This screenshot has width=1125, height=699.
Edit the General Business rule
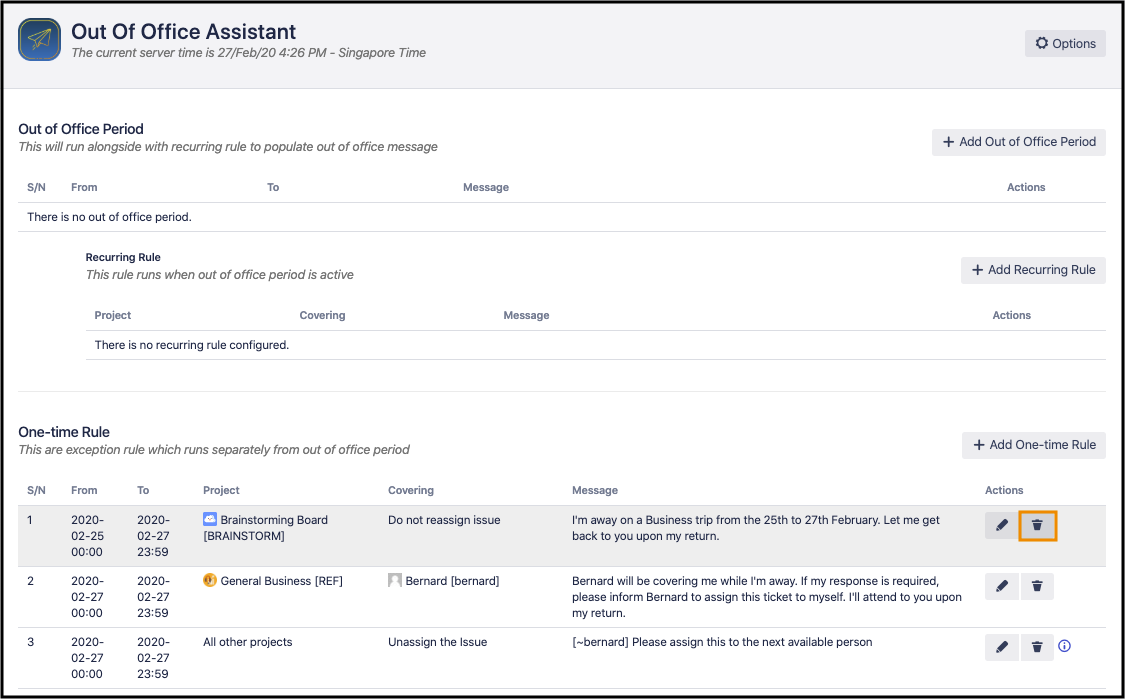pos(1002,586)
